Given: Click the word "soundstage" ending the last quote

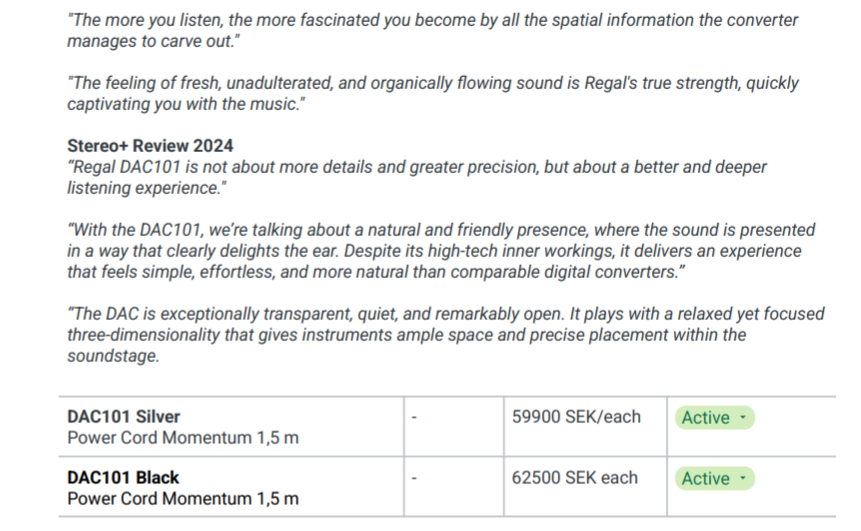Looking at the screenshot, I should (112, 355).
